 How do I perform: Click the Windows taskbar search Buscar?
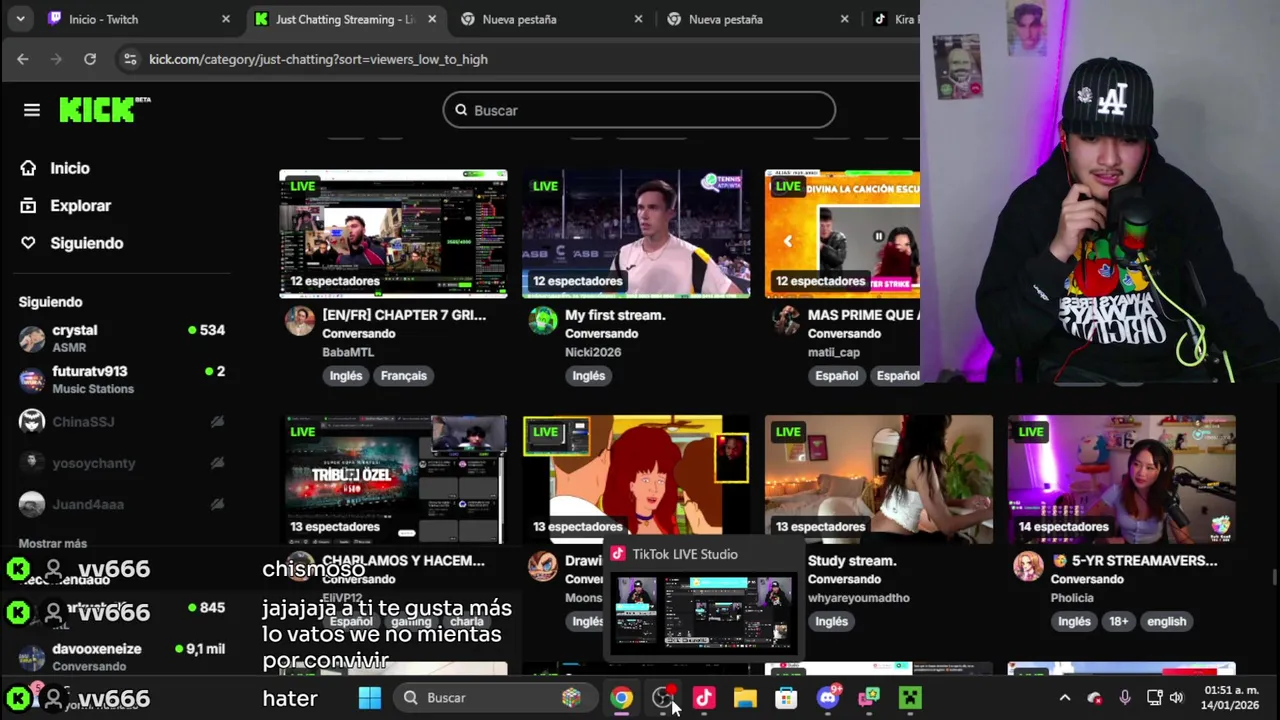click(493, 698)
